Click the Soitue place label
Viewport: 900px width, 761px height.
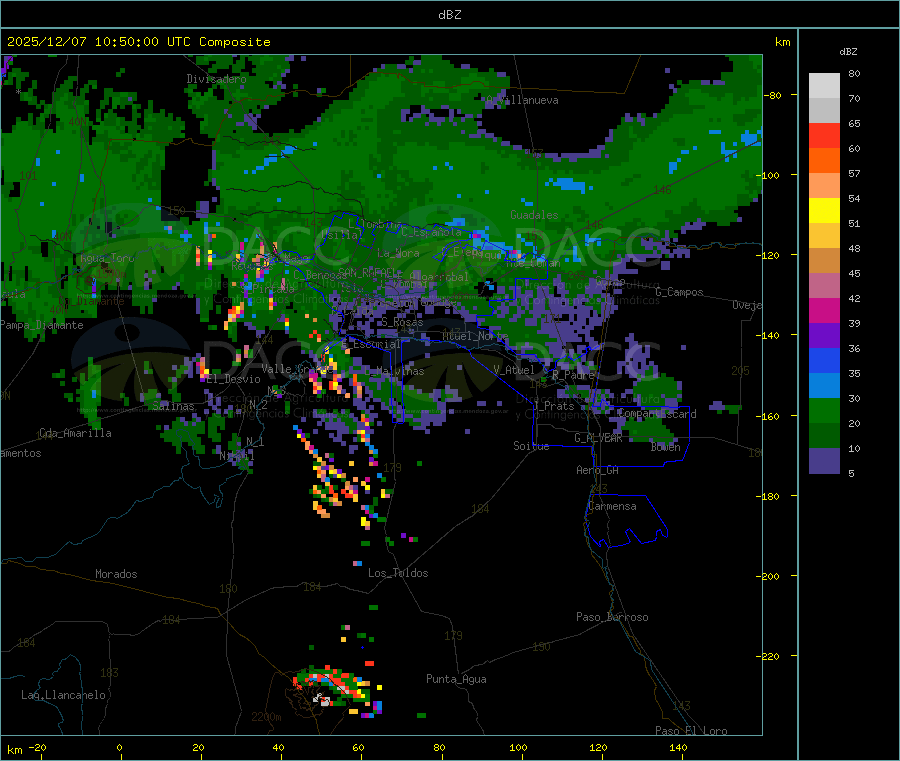531,446
